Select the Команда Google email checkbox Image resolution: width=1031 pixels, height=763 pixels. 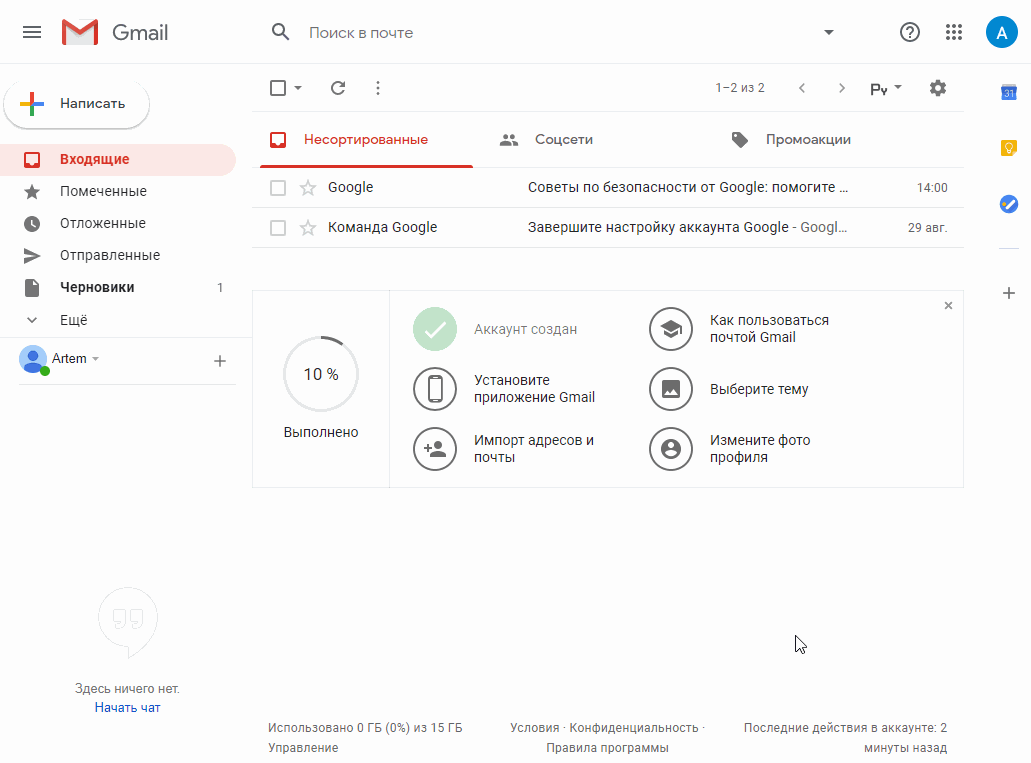click(278, 228)
